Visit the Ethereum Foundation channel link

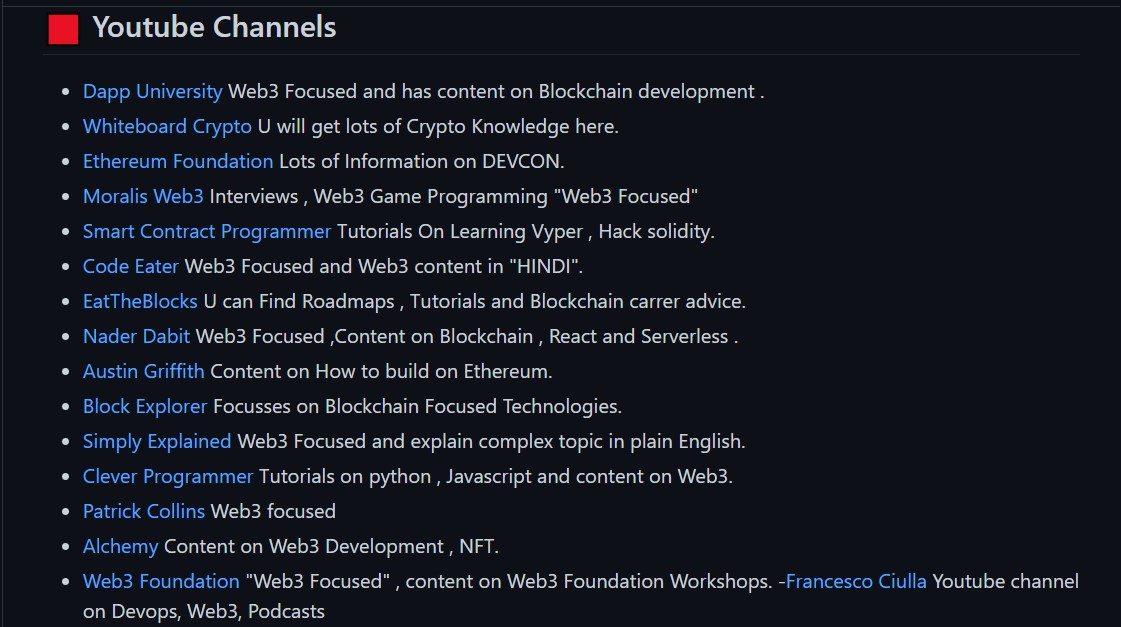pyautogui.click(x=178, y=162)
